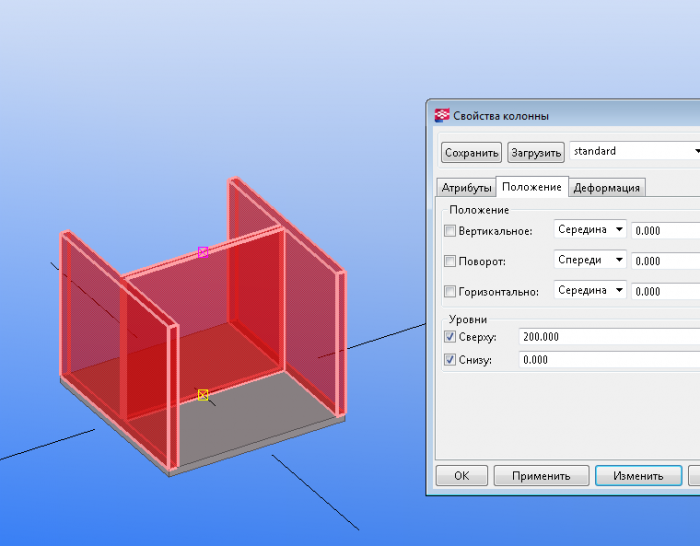This screenshot has width=700, height=546.
Task: Switch to the Деформация tab
Action: point(606,188)
